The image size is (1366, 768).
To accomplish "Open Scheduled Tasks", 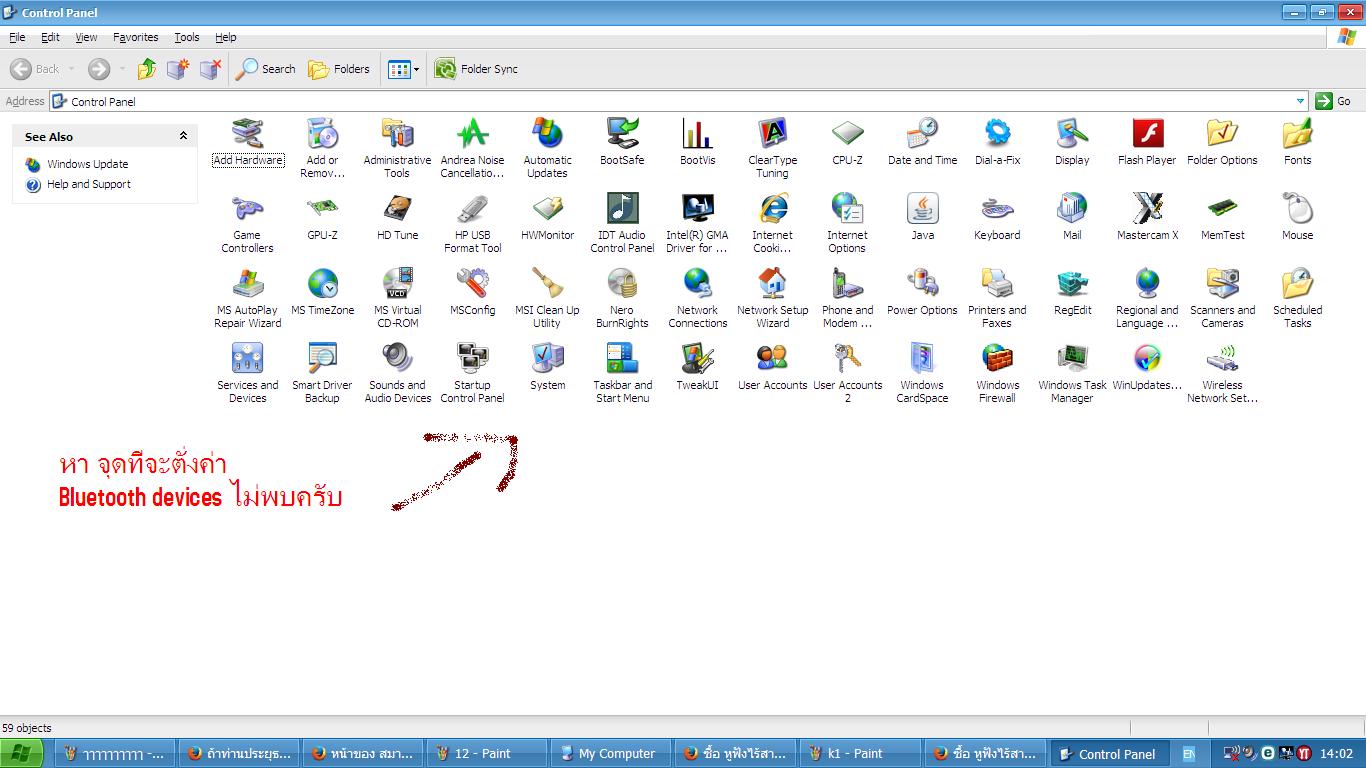I will 1297,299.
